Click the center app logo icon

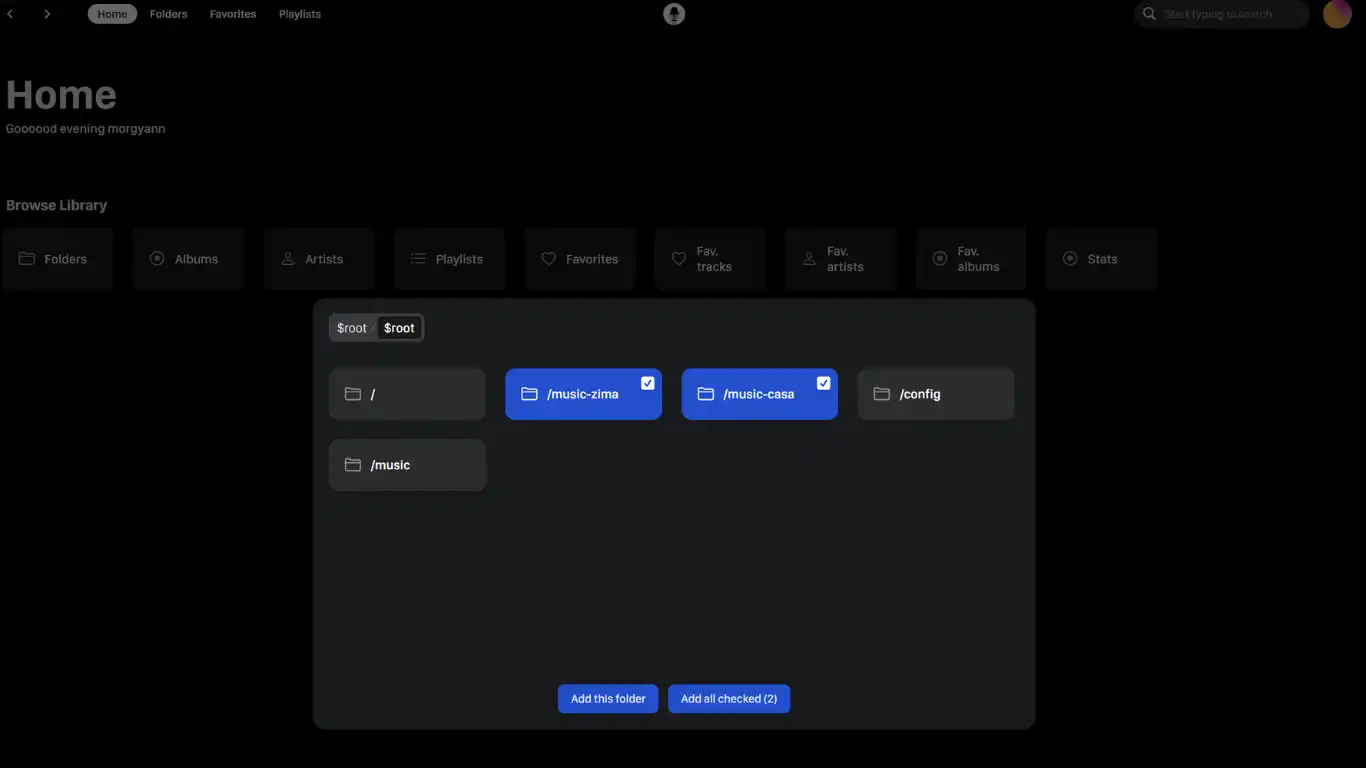pyautogui.click(x=674, y=14)
